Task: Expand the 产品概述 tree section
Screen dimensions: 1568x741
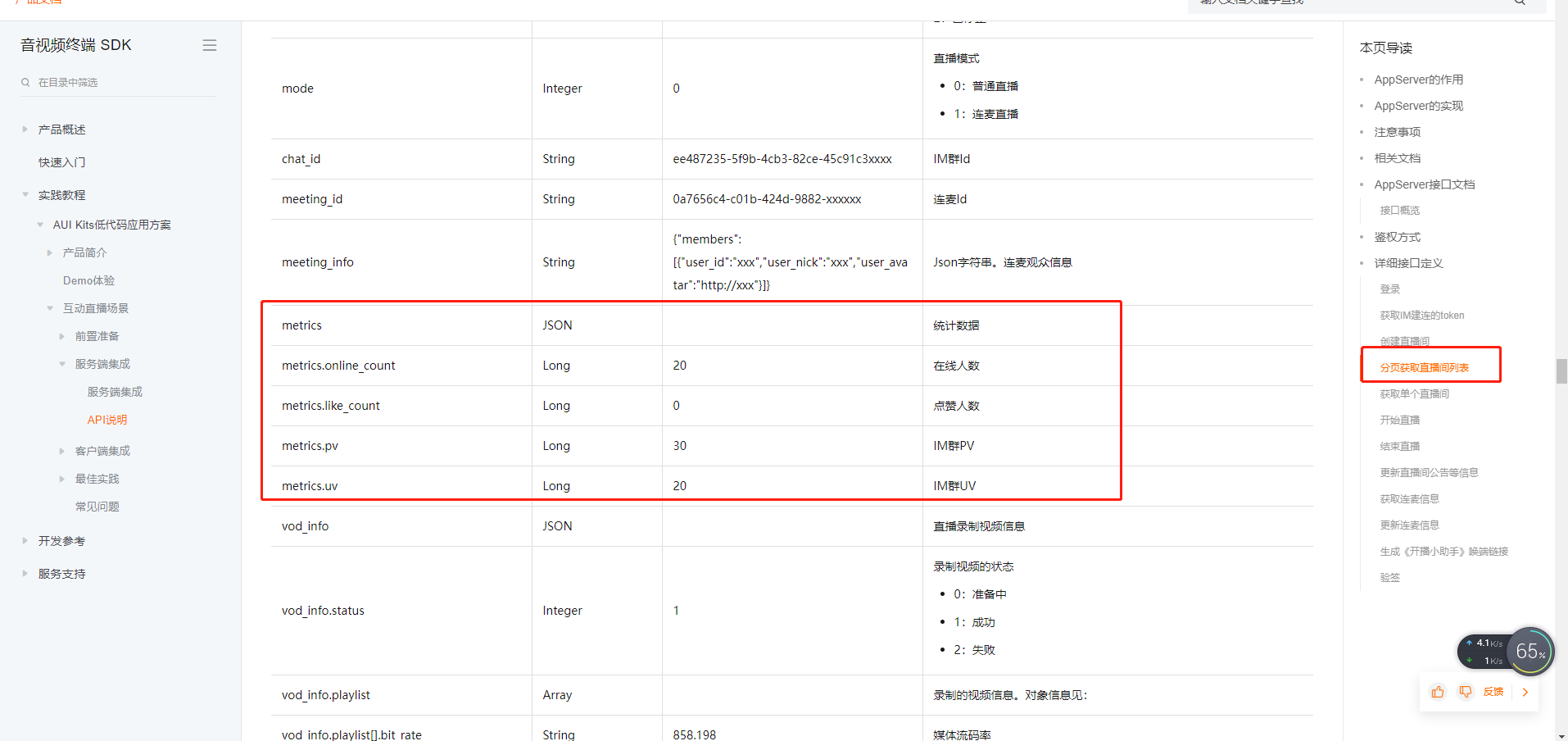Action: [25, 130]
